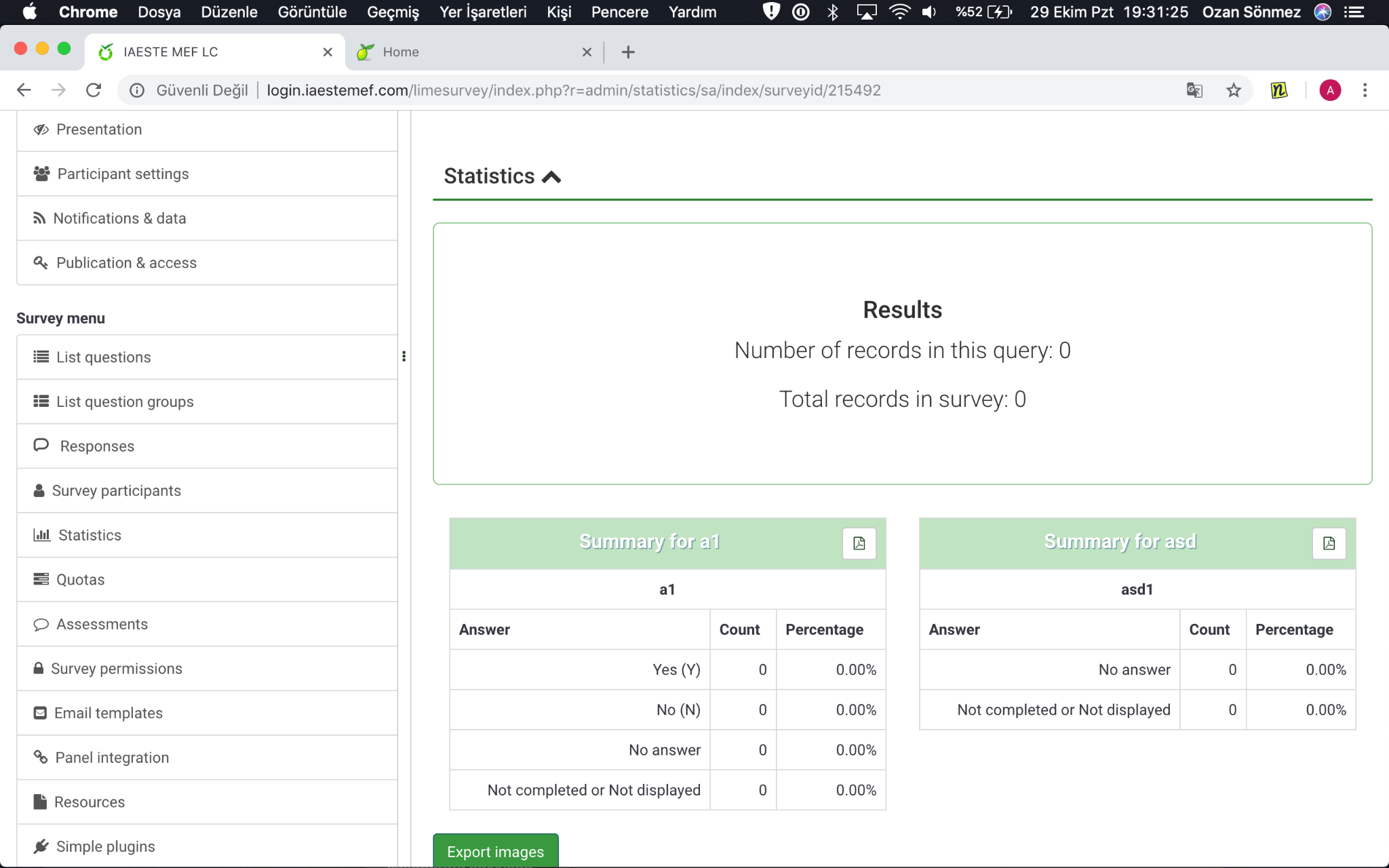This screenshot has width=1389, height=868.
Task: Click the Notifications & data feed icon
Action: (40, 218)
